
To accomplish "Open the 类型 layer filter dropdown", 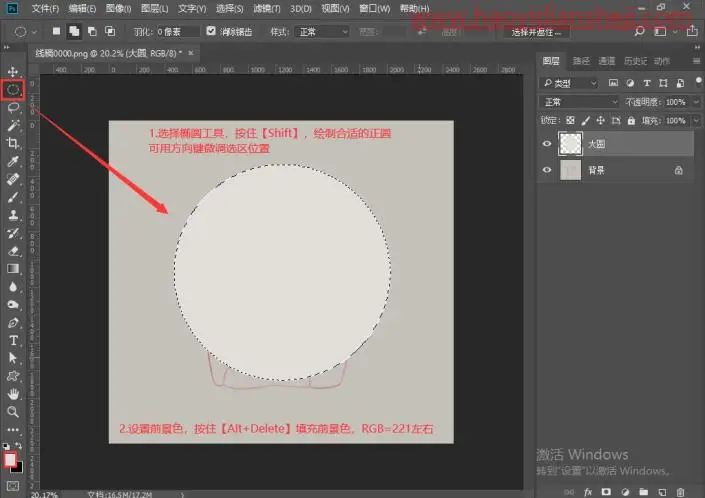I will pyautogui.click(x=569, y=83).
